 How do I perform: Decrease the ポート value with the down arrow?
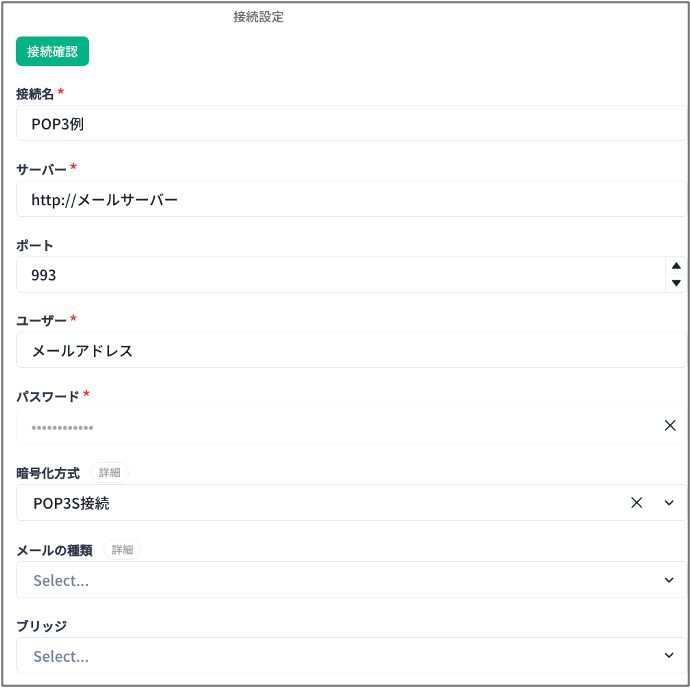point(676,283)
